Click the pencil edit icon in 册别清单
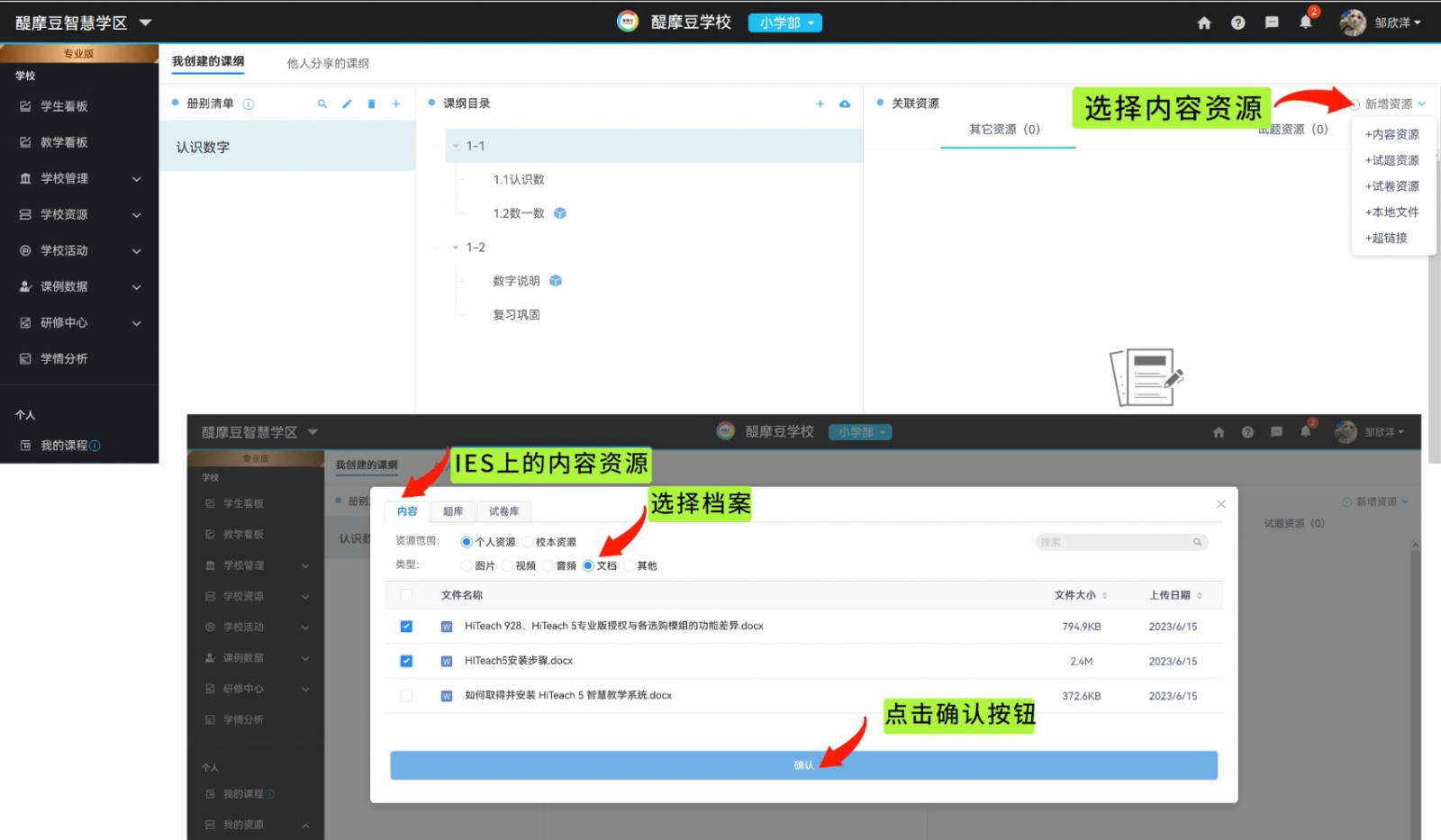 [347, 104]
